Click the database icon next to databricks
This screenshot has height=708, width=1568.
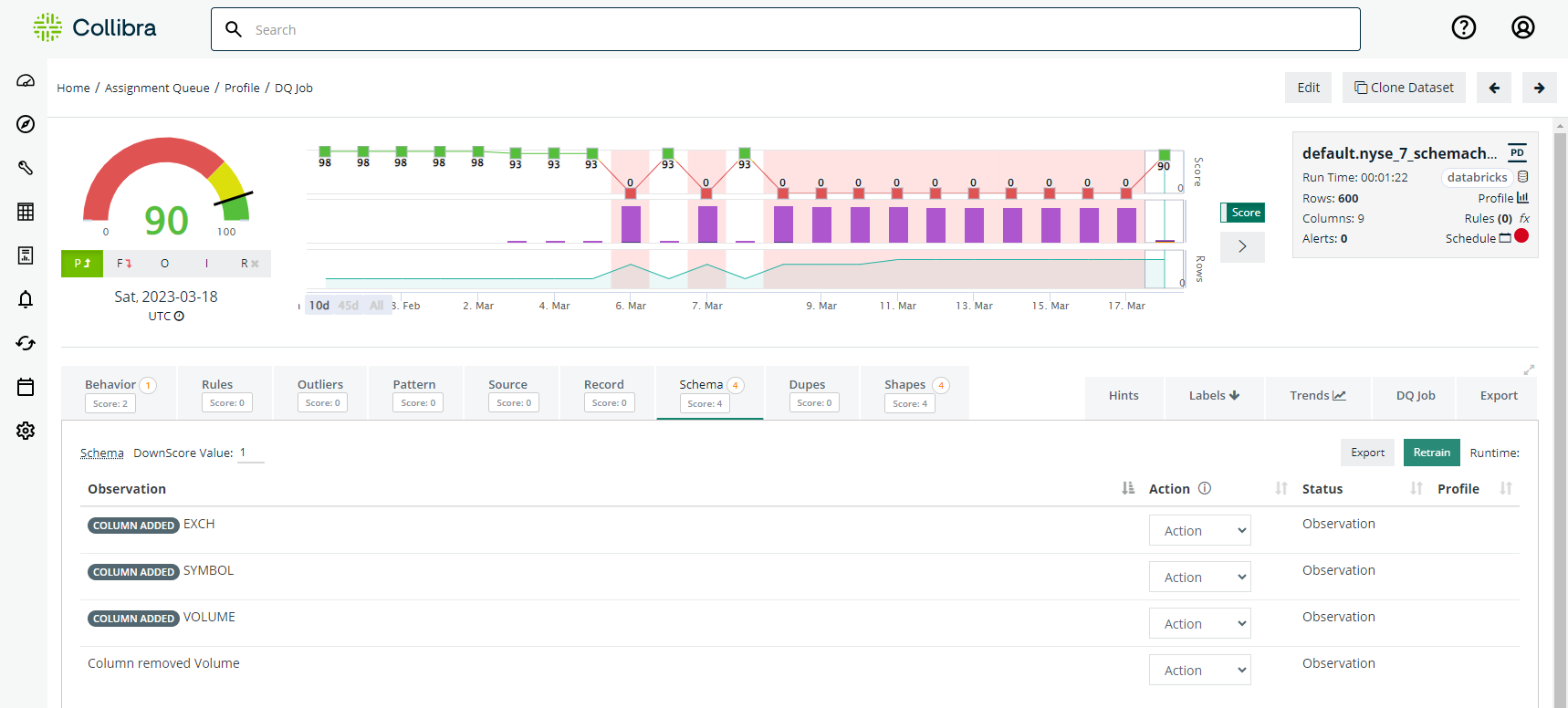(x=1523, y=177)
